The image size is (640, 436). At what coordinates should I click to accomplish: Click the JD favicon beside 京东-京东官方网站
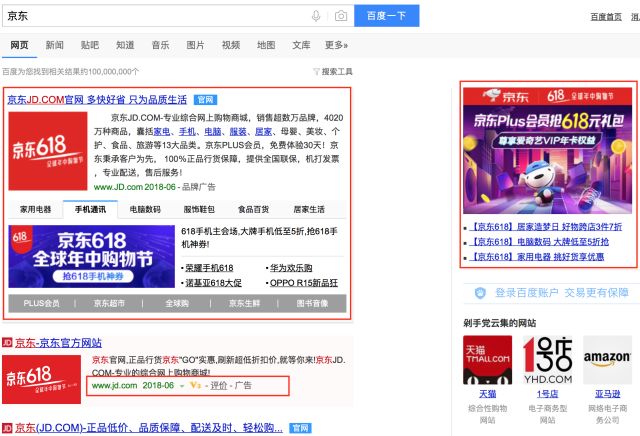coord(7,343)
